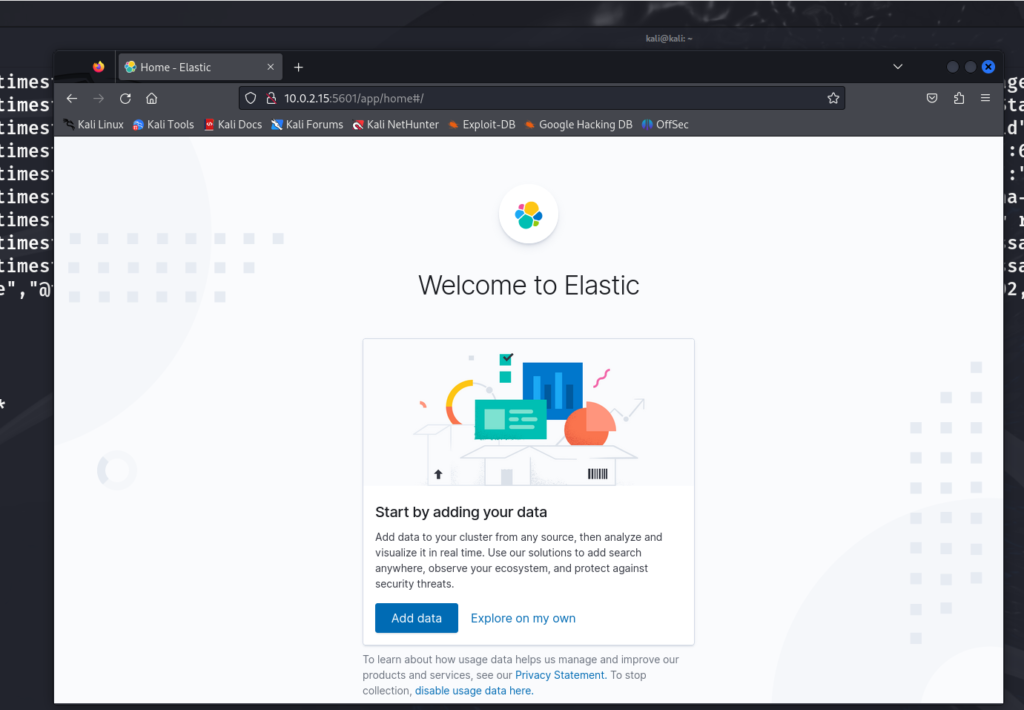This screenshot has width=1024, height=710.
Task: Open a new browser tab
Action: (x=298, y=67)
